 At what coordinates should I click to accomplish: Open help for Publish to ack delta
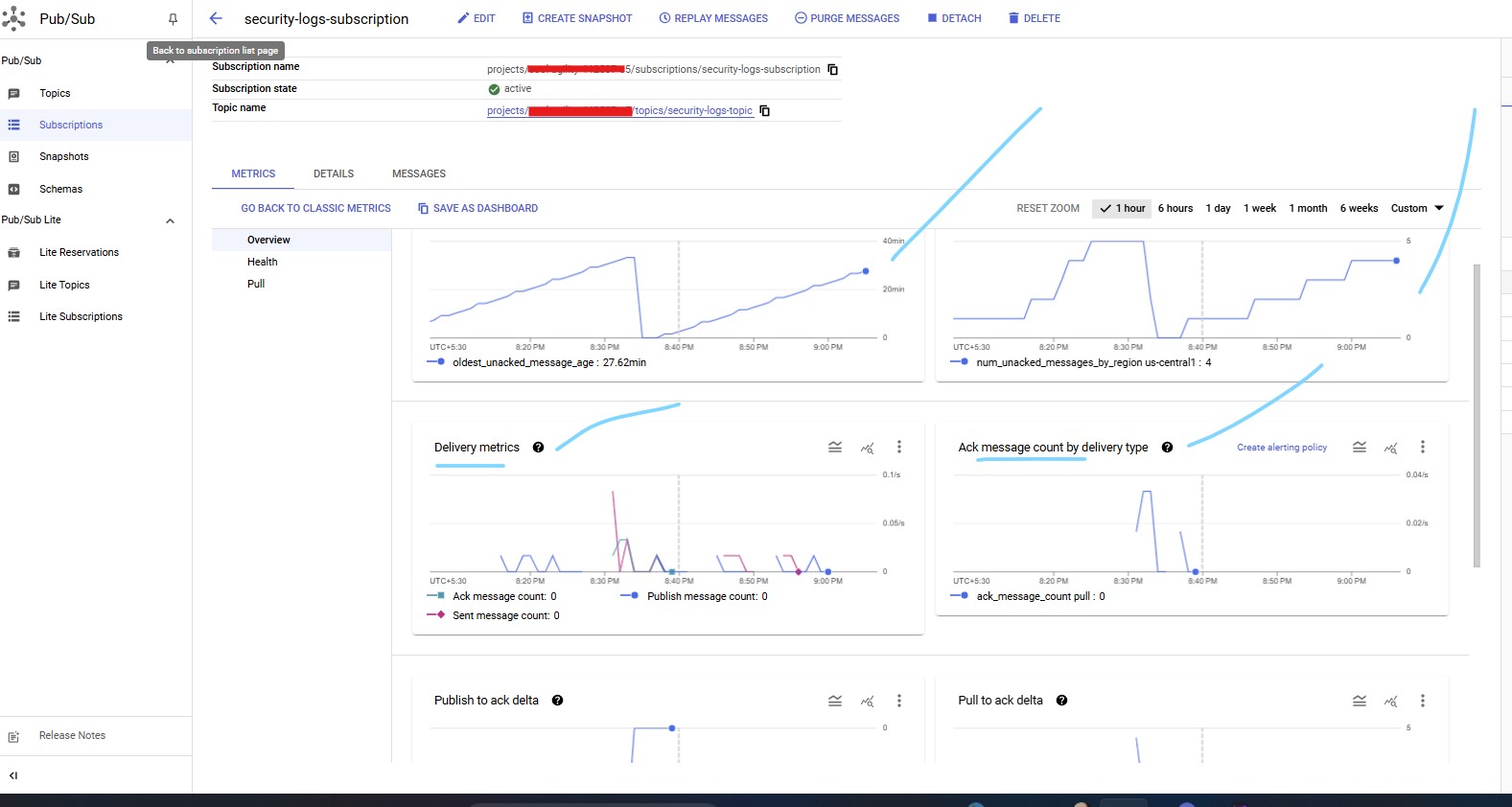(557, 701)
